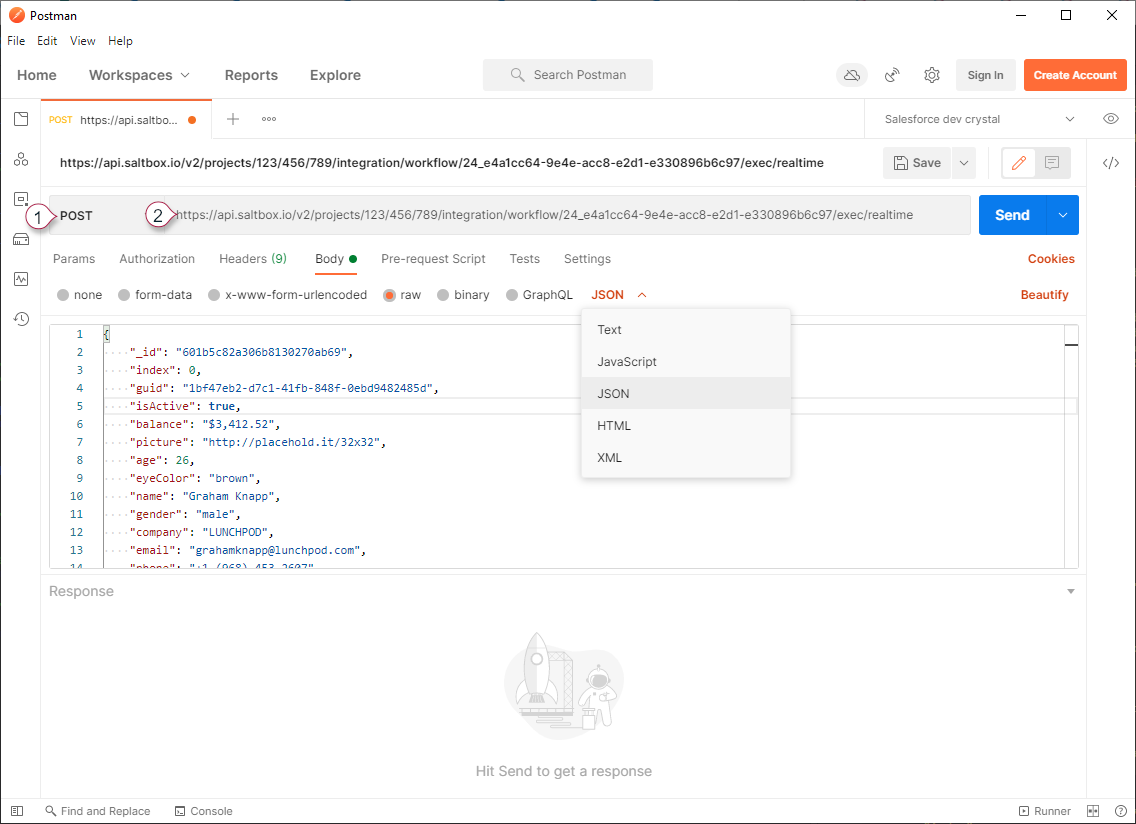This screenshot has height=824, width=1136.
Task: Collapse the Response panel arrow
Action: click(1071, 591)
